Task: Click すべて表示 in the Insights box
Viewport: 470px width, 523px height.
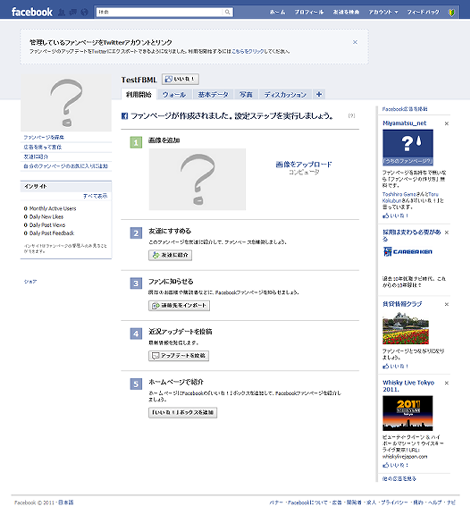Action: [x=95, y=196]
